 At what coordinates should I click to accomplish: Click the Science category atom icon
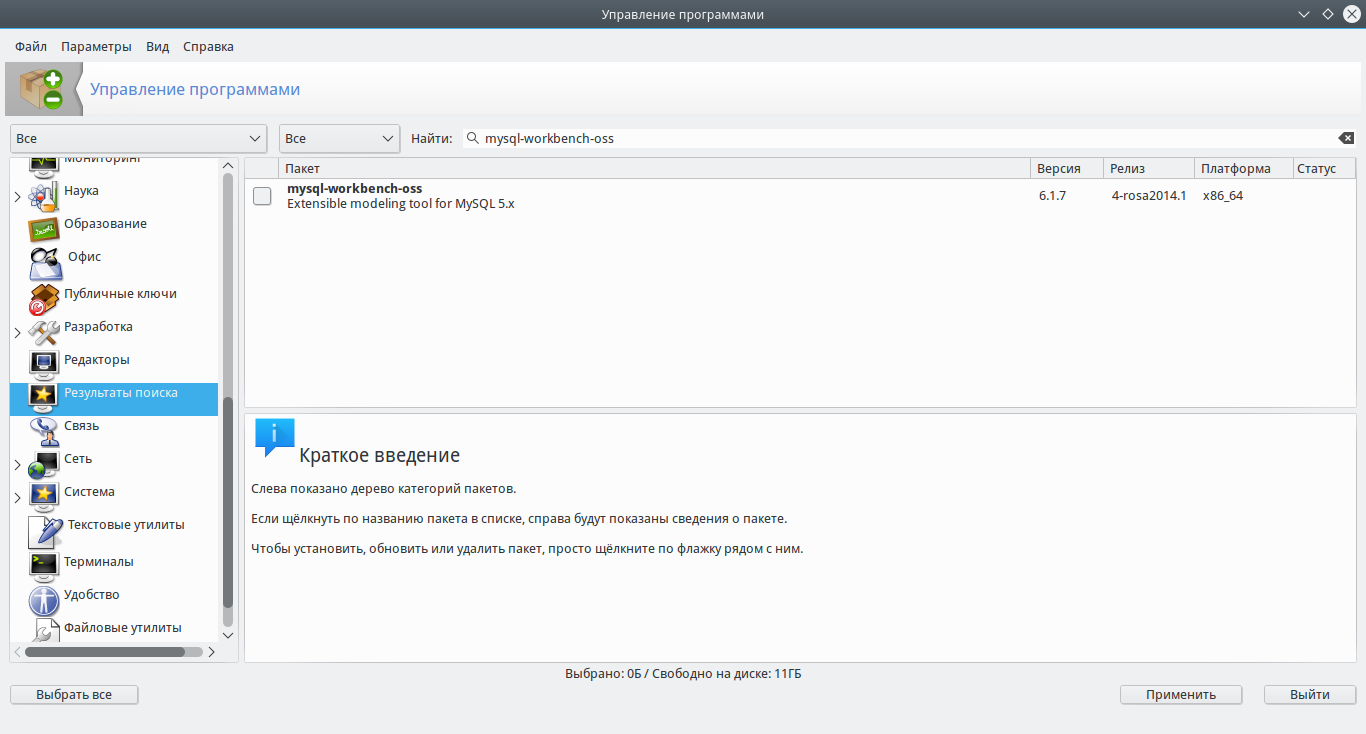[x=44, y=194]
